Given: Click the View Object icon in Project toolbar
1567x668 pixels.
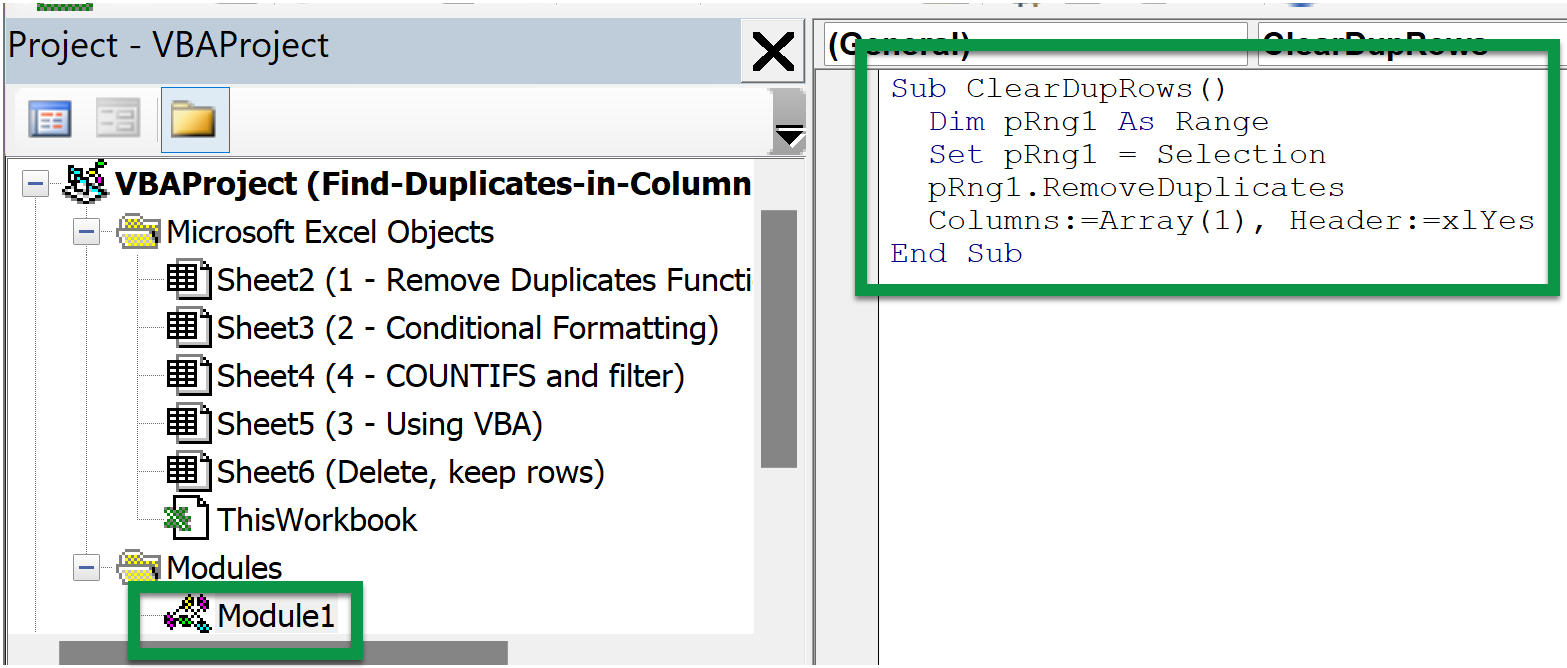Looking at the screenshot, I should [117, 118].
